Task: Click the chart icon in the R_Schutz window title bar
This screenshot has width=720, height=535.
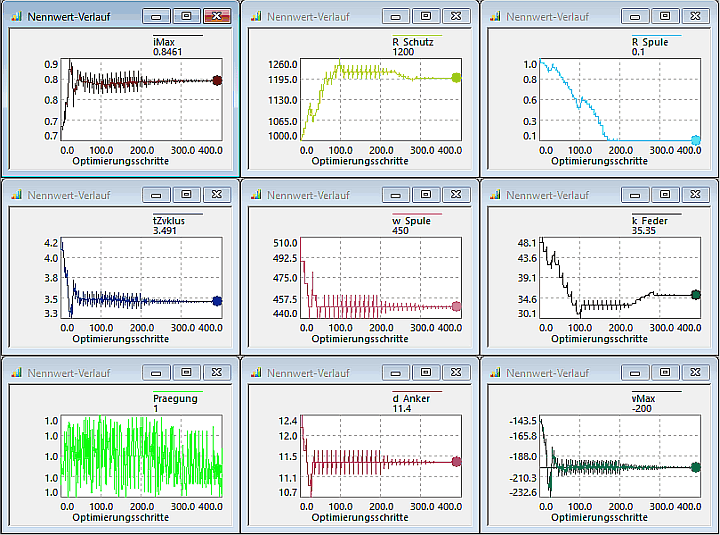Action: 255,17
